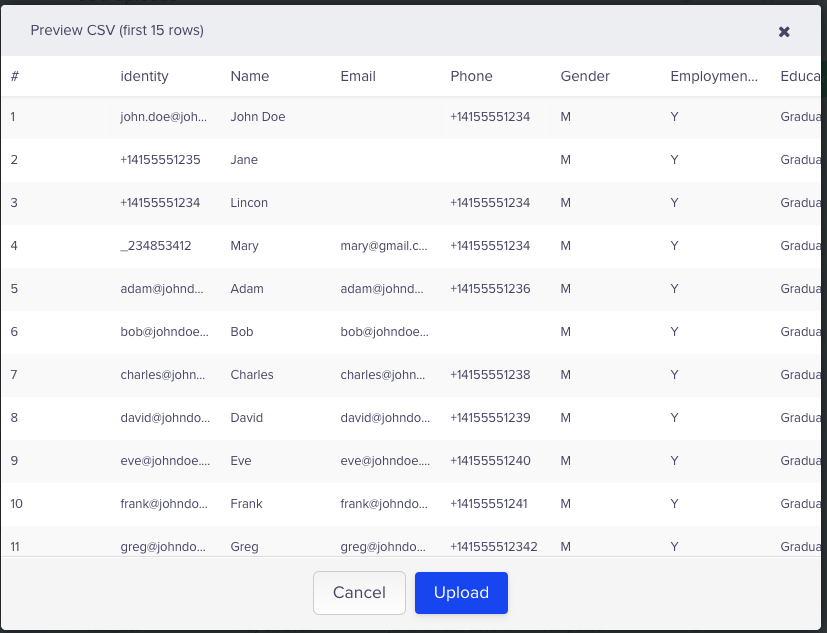Click the Preview CSV dialog title
The height and width of the screenshot is (633, 827).
(115, 31)
